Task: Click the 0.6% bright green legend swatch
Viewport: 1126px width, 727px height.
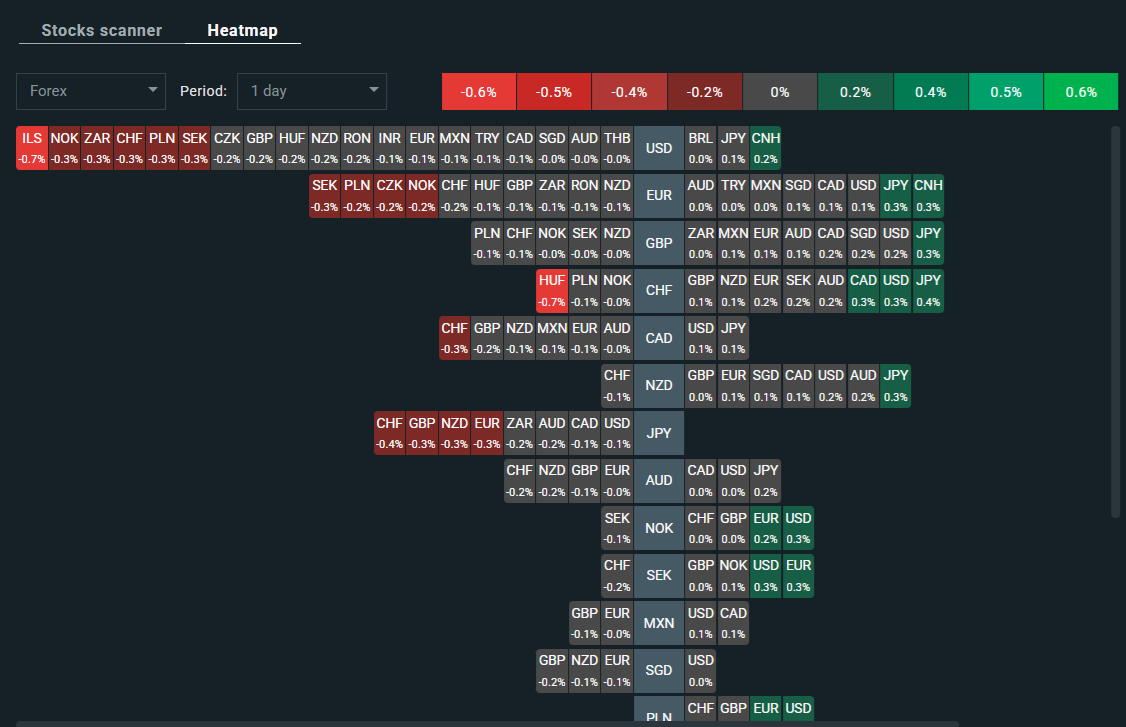Action: [x=1081, y=92]
